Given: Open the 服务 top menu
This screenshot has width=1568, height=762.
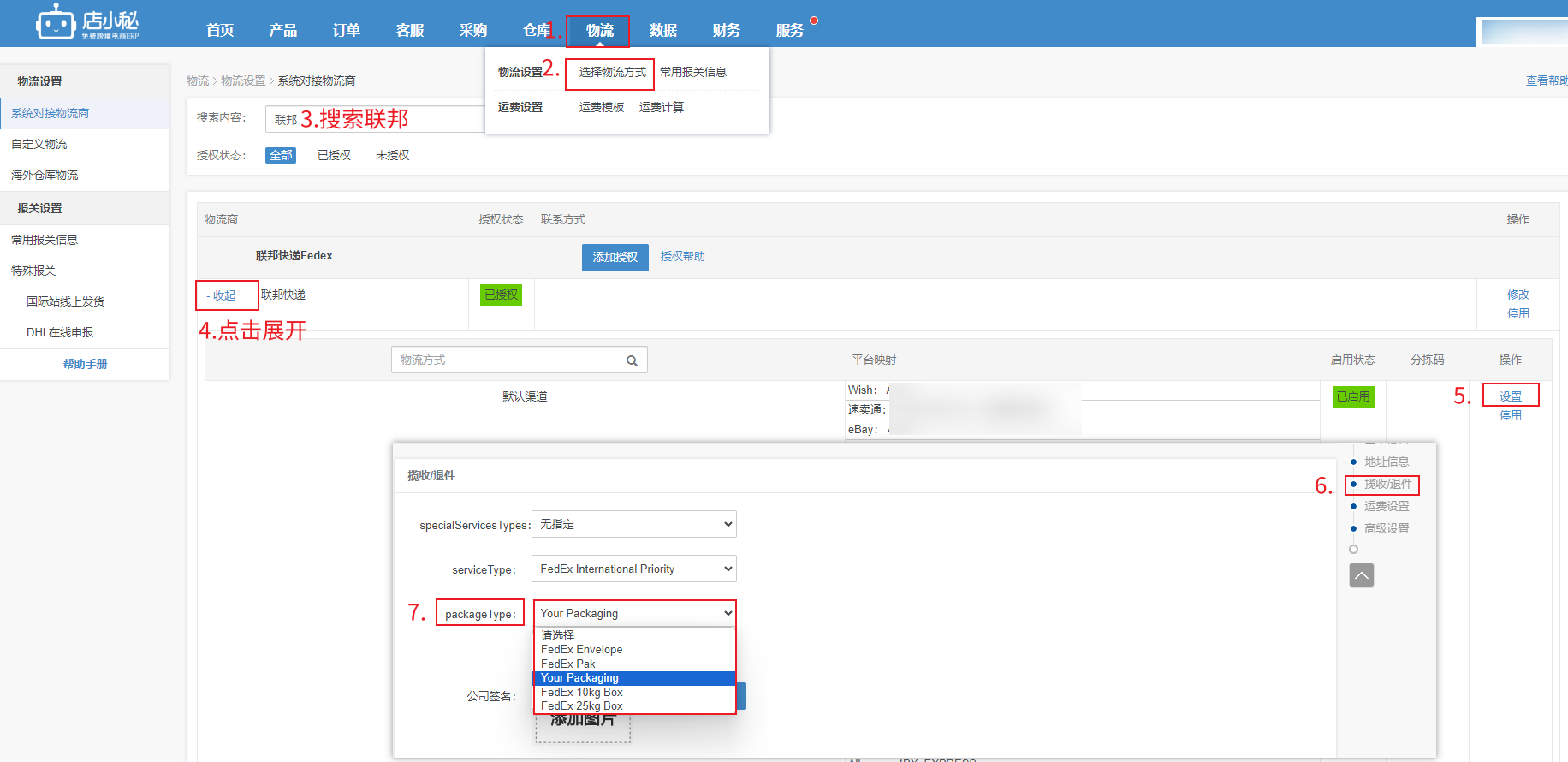Looking at the screenshot, I should pyautogui.click(x=790, y=30).
